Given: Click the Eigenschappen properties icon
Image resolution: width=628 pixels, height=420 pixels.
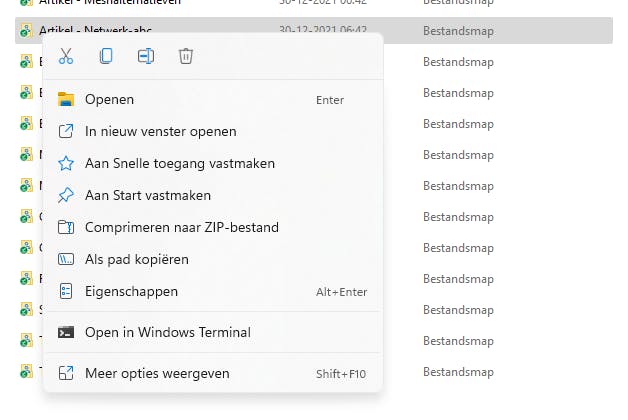Looking at the screenshot, I should coord(66,291).
